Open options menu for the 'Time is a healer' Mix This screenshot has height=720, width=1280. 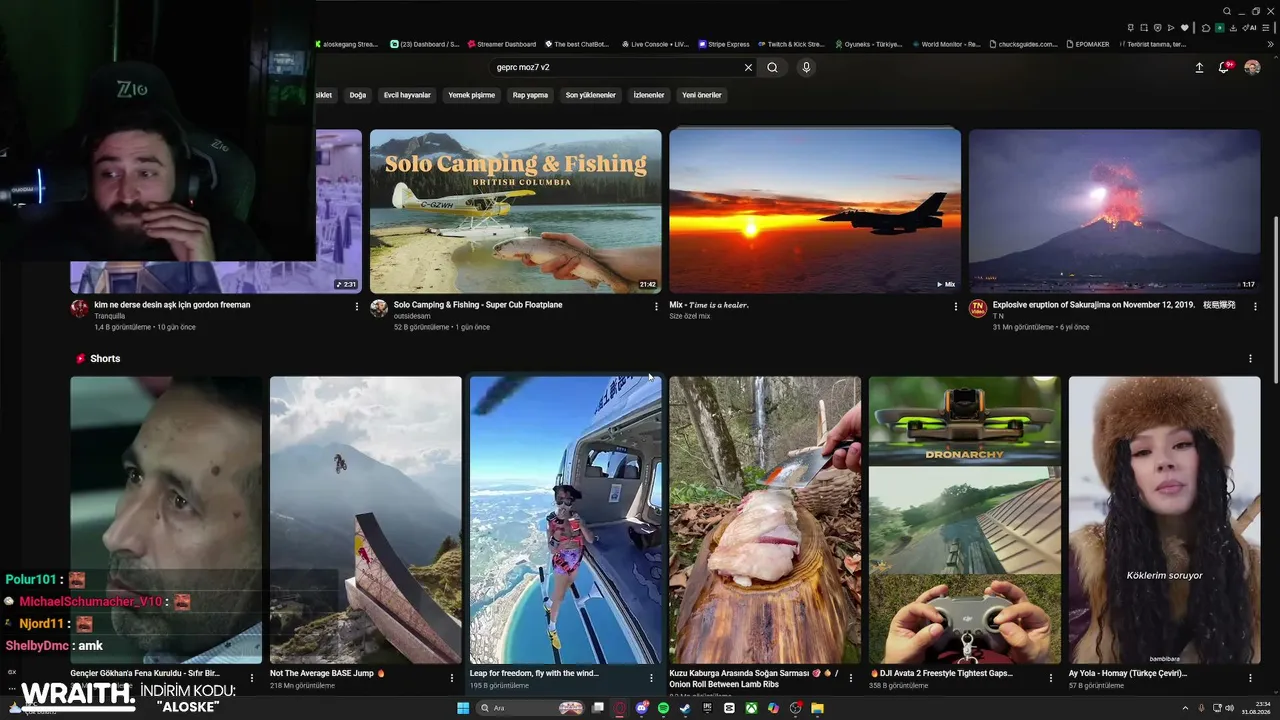(955, 307)
